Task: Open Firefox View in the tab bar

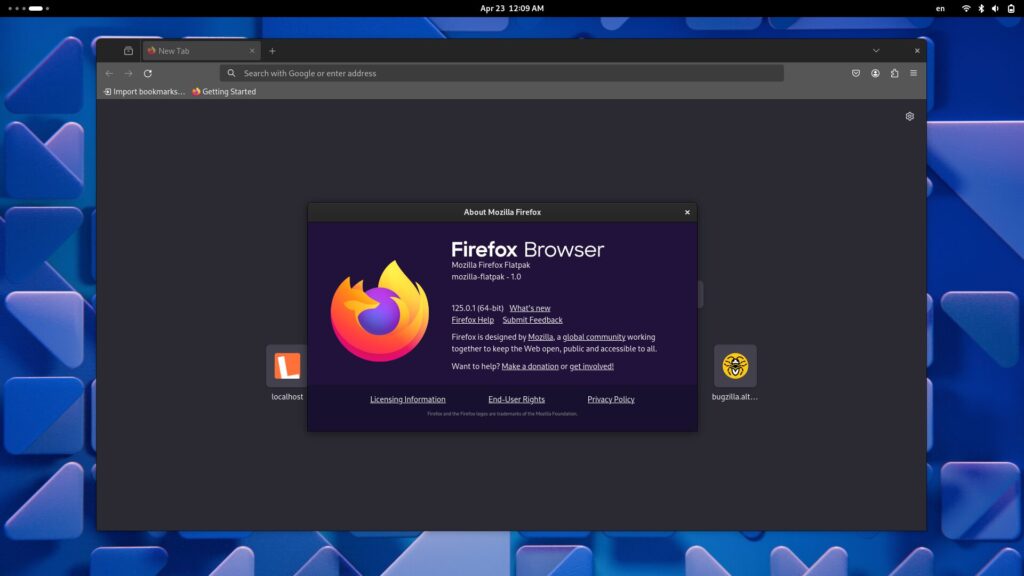Action: coord(127,50)
